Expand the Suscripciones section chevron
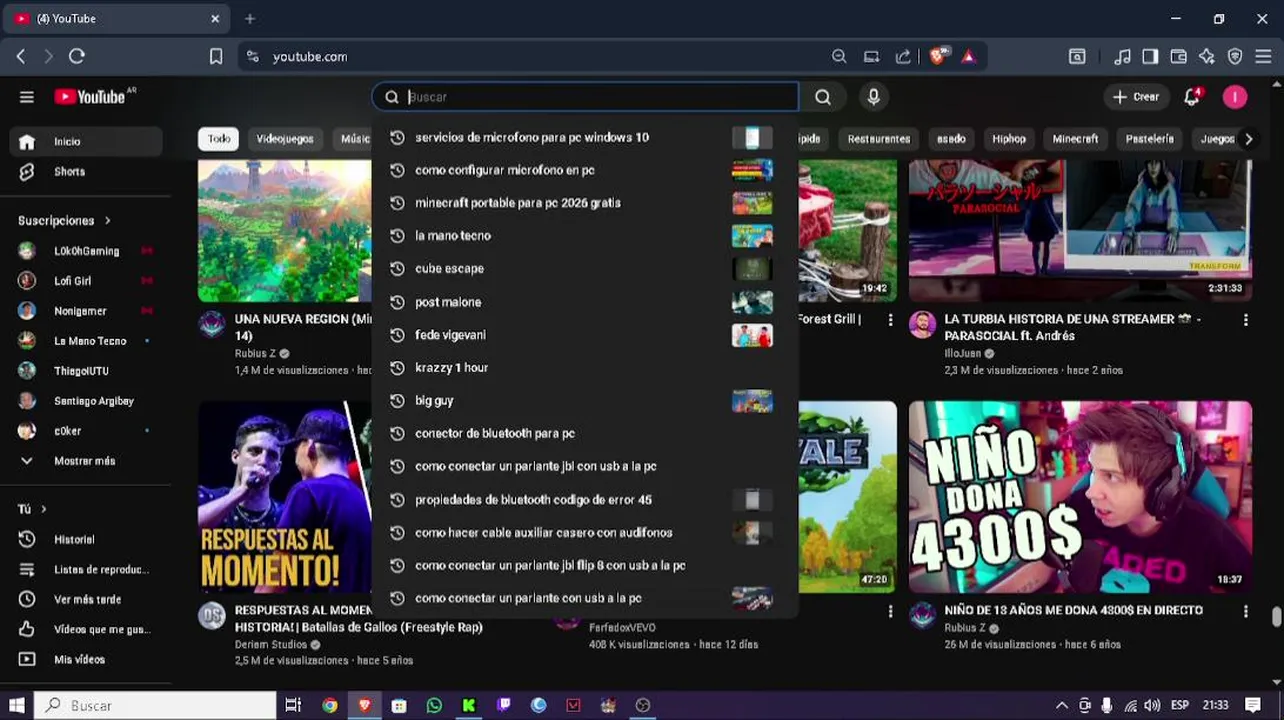This screenshot has width=1284, height=720. (x=107, y=220)
